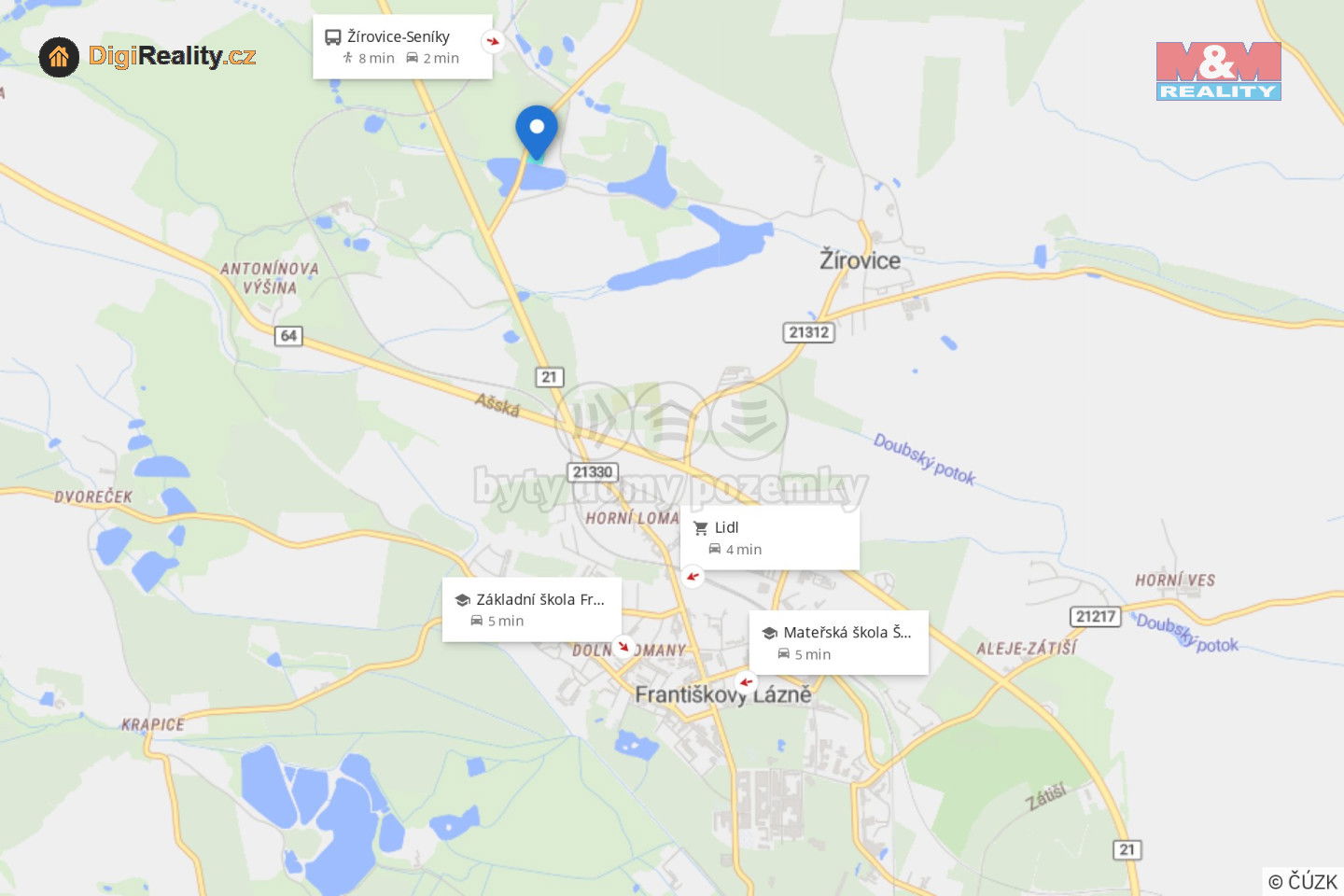Open the M&M Reality logo
The image size is (1344, 896).
click(x=1218, y=71)
